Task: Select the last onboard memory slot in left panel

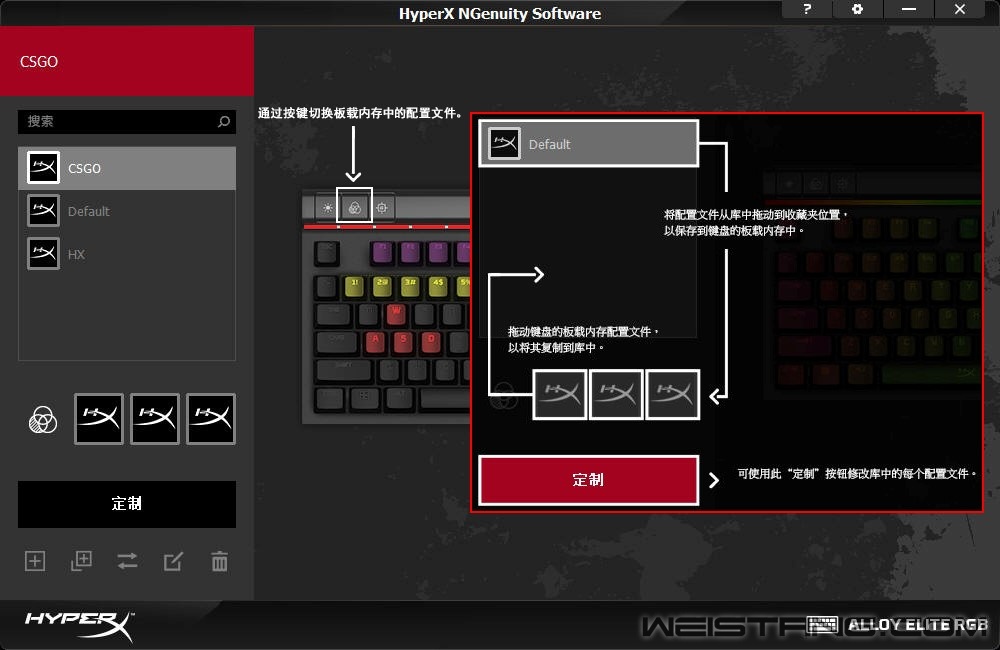Action: click(211, 418)
